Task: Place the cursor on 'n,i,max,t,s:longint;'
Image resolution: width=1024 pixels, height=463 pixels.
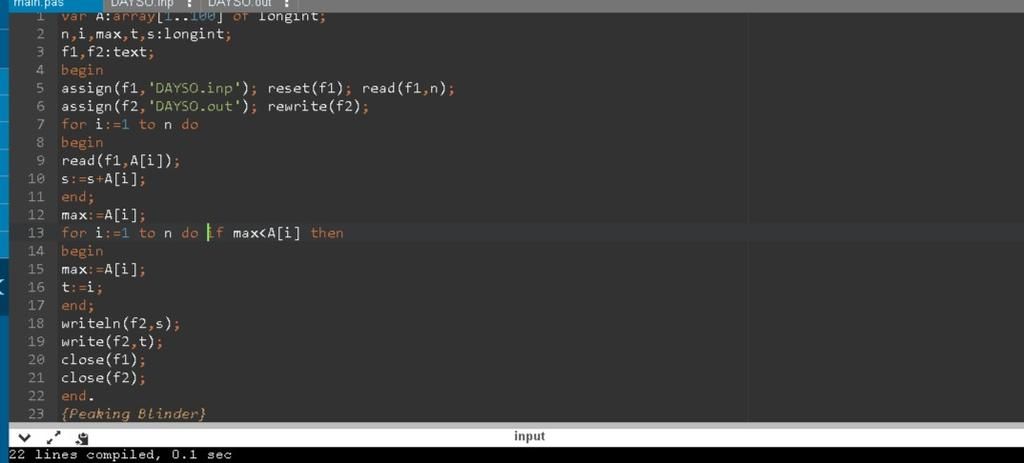Action: pyautogui.click(x=146, y=34)
